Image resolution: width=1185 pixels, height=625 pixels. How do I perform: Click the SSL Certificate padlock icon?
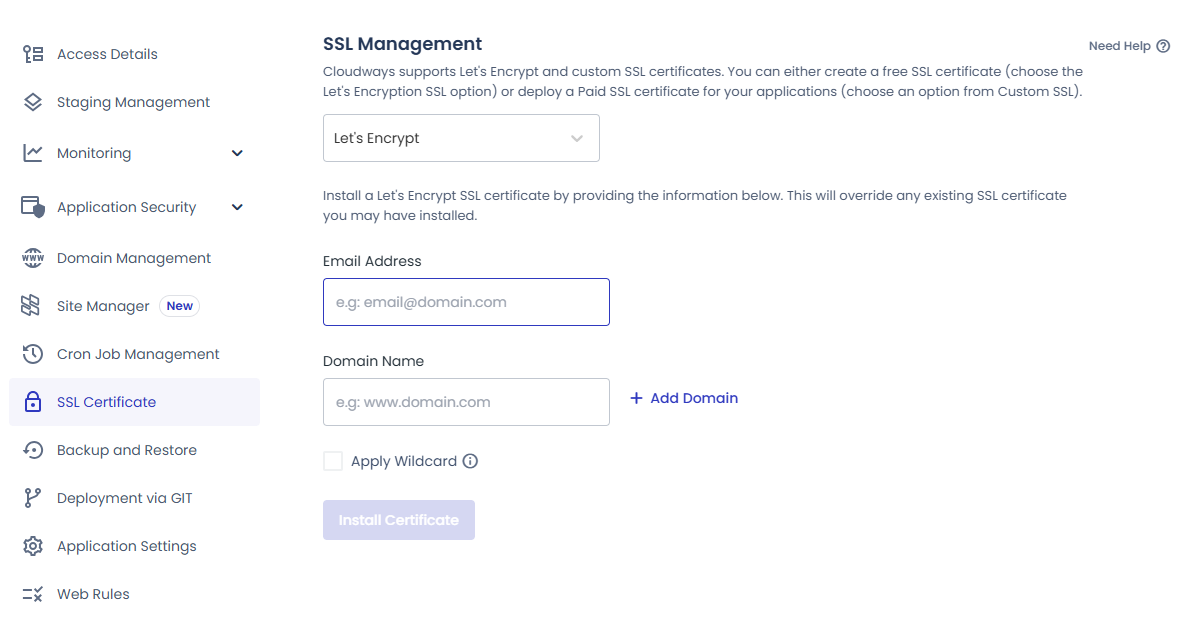pyautogui.click(x=32, y=401)
